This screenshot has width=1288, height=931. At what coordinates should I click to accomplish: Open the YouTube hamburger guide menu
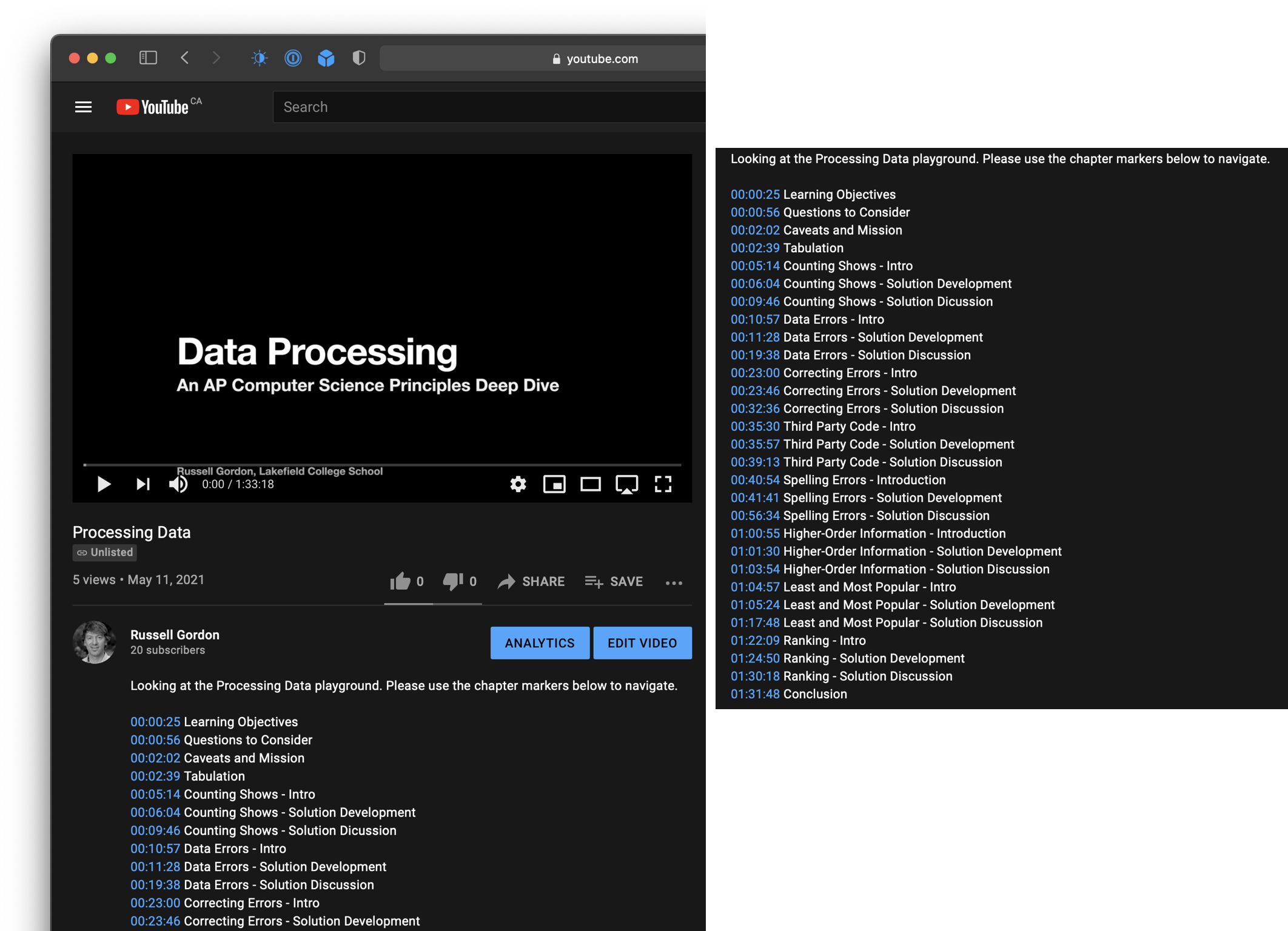pyautogui.click(x=83, y=107)
